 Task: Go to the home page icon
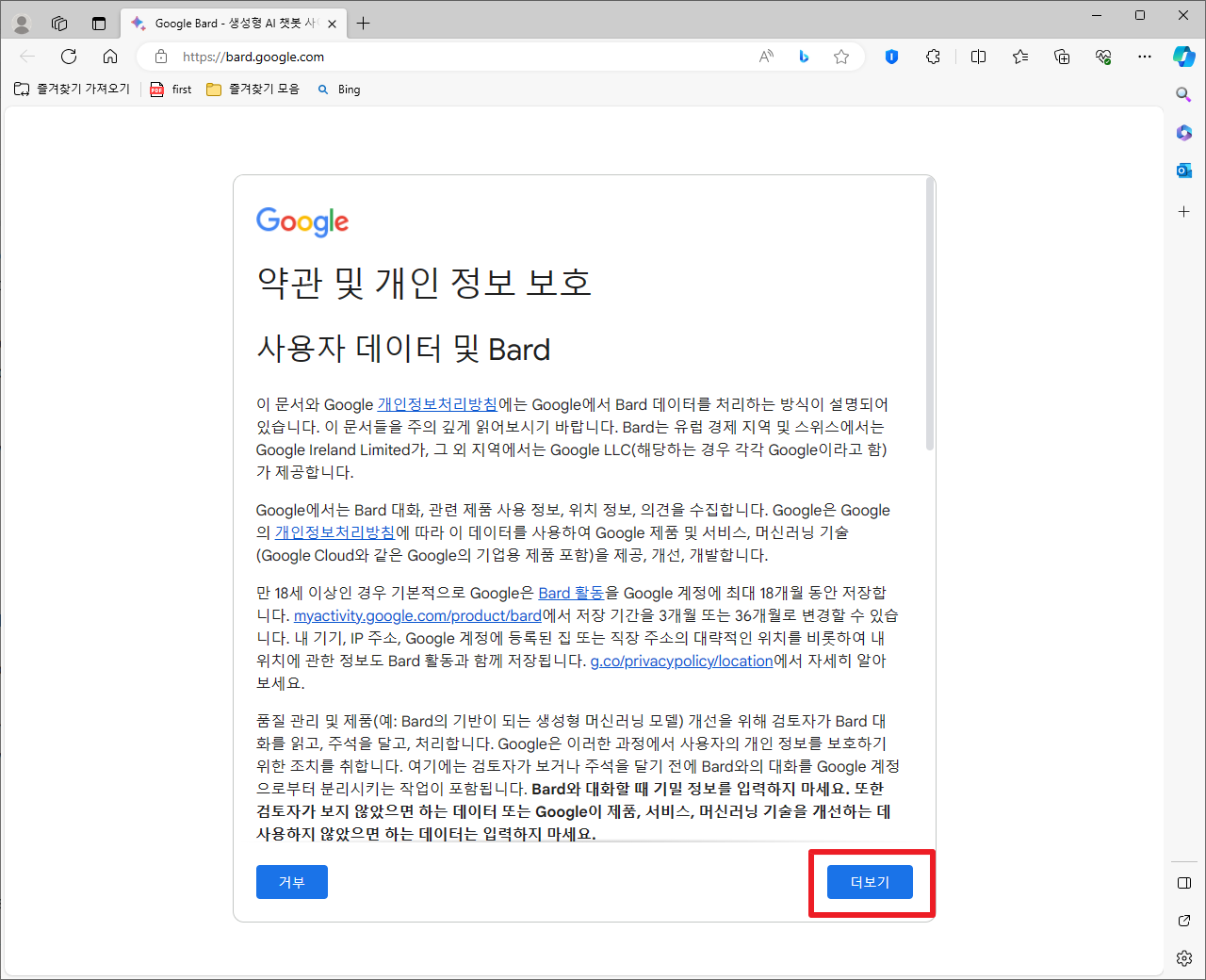coord(110,57)
